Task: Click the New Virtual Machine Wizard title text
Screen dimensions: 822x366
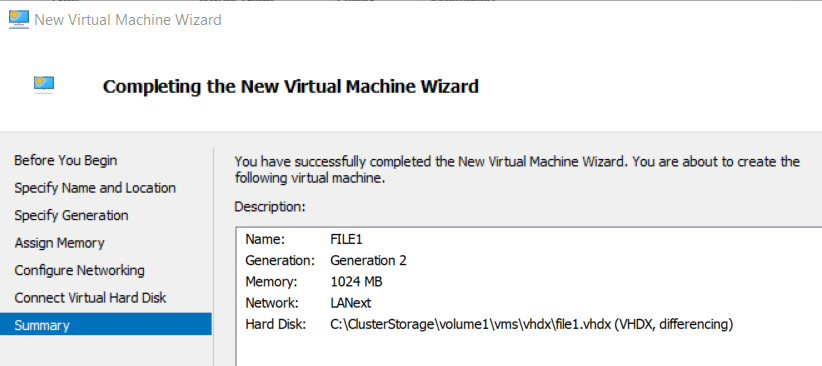Action: click(128, 20)
